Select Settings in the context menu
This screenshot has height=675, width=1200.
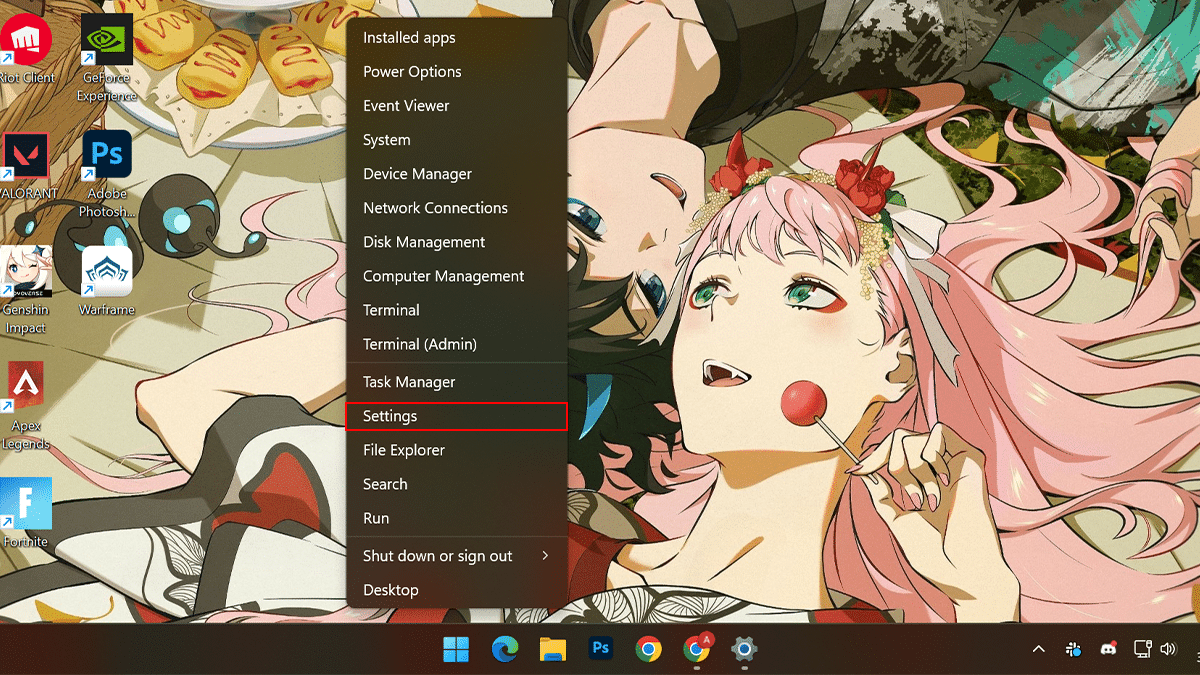coord(457,416)
